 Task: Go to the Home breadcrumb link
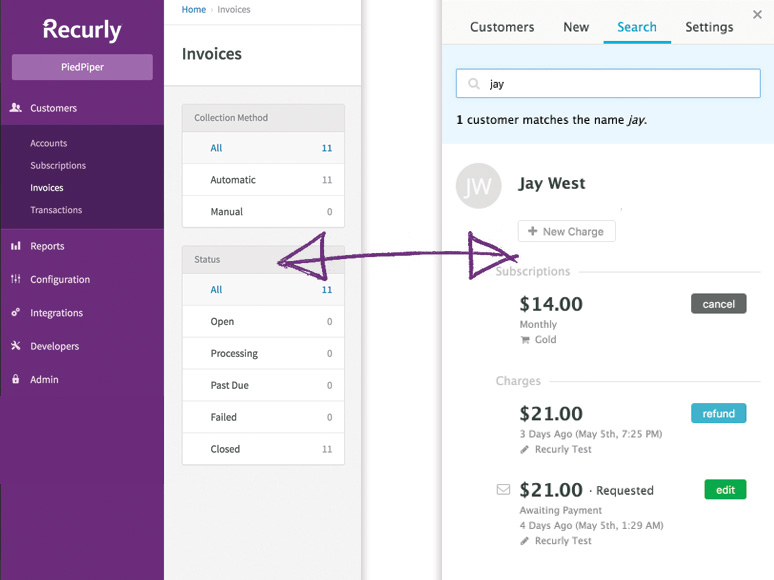tap(194, 9)
